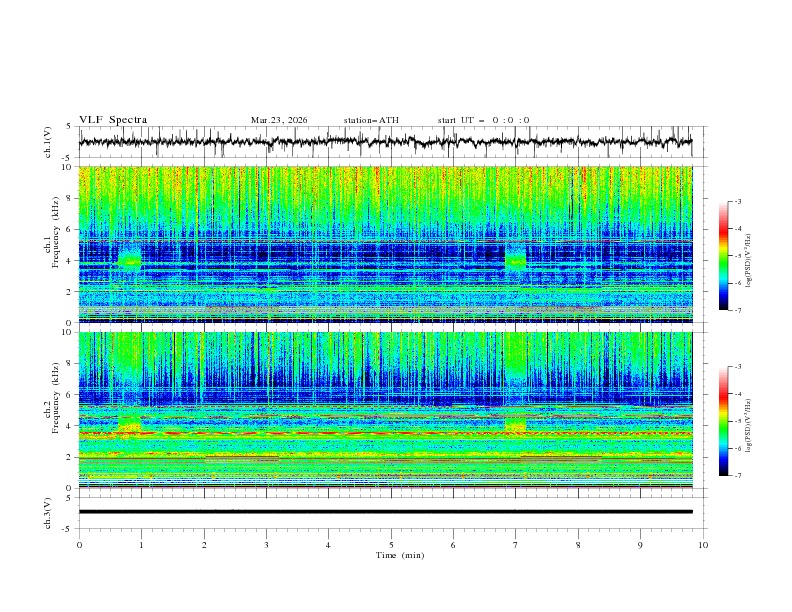
Task: Click the ch.3 flat voltage trace
Action: 385,512
